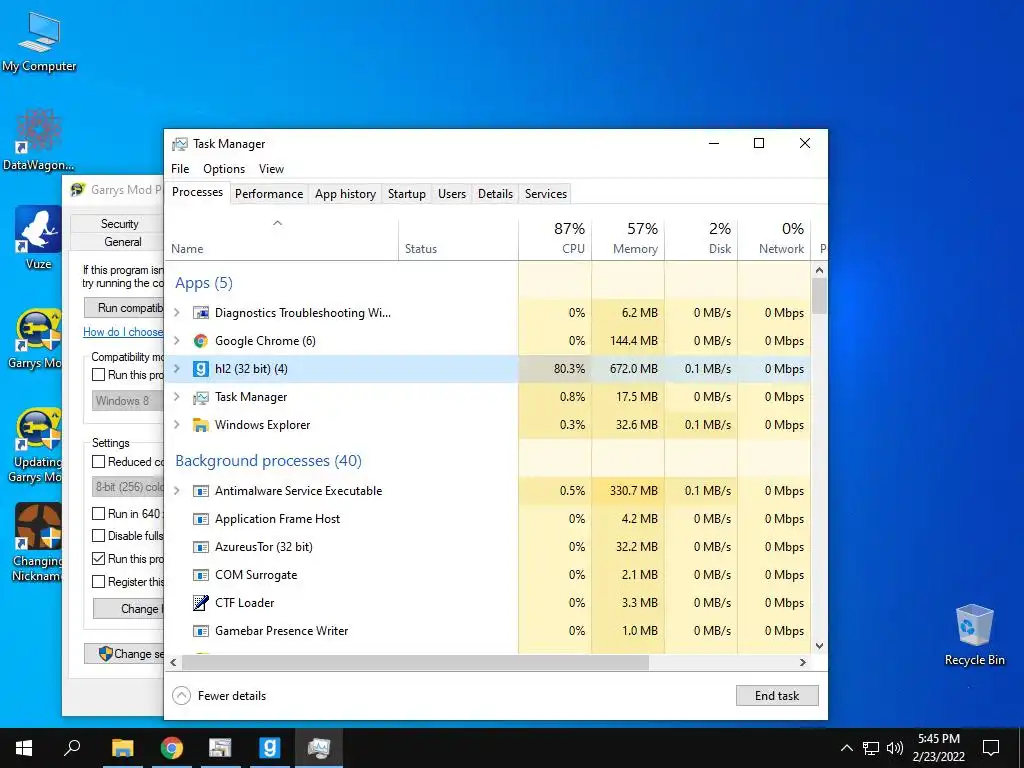The image size is (1024, 768).
Task: Expand the Windows Explorer process row
Action: [x=177, y=425]
